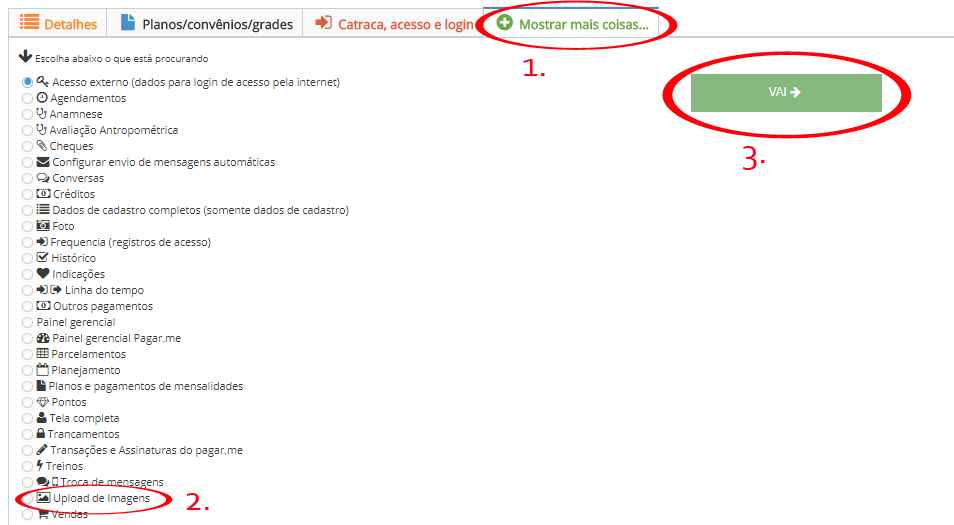Click the envelope icon for mensagens automáticas

coord(43,162)
